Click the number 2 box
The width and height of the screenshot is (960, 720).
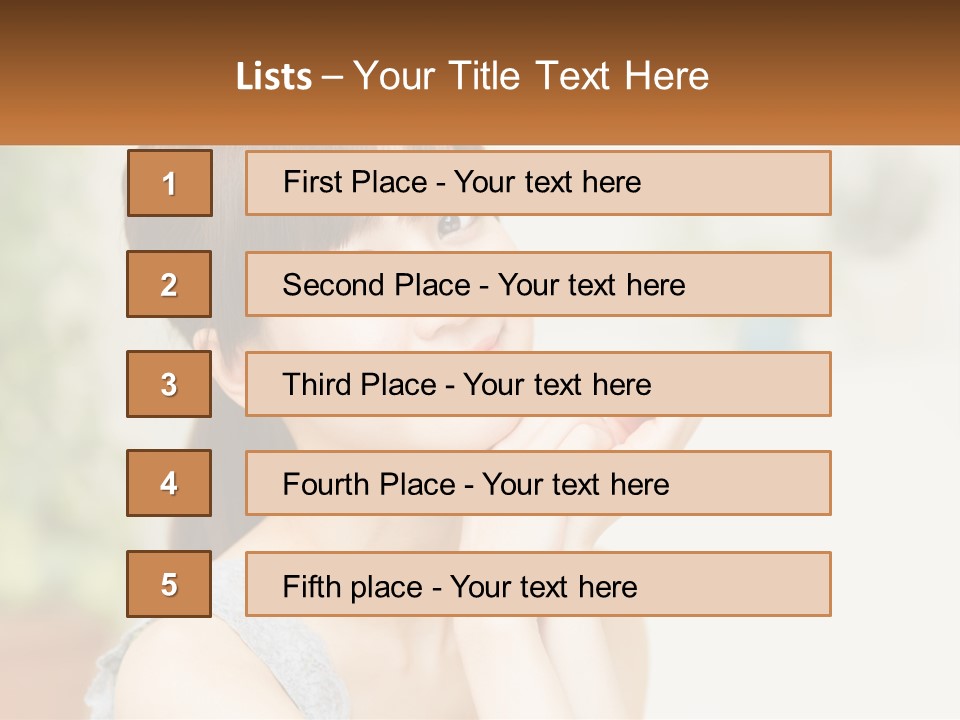tap(169, 284)
